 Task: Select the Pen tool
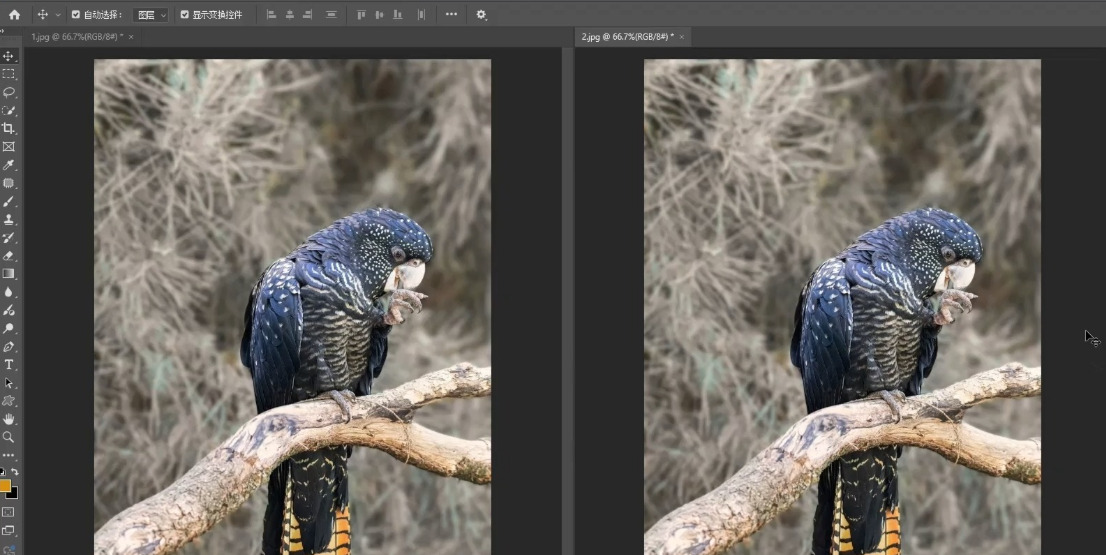click(x=8, y=346)
